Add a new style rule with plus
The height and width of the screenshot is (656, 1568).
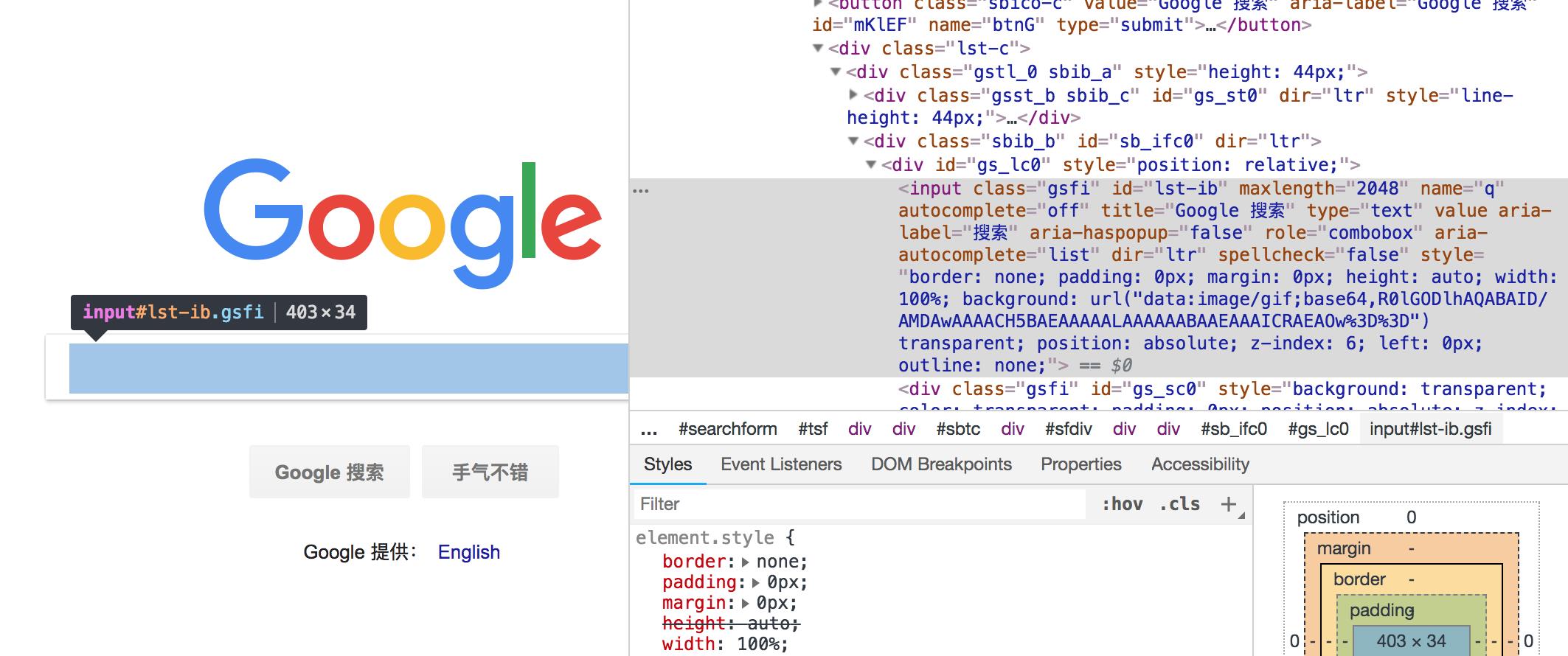click(1229, 504)
